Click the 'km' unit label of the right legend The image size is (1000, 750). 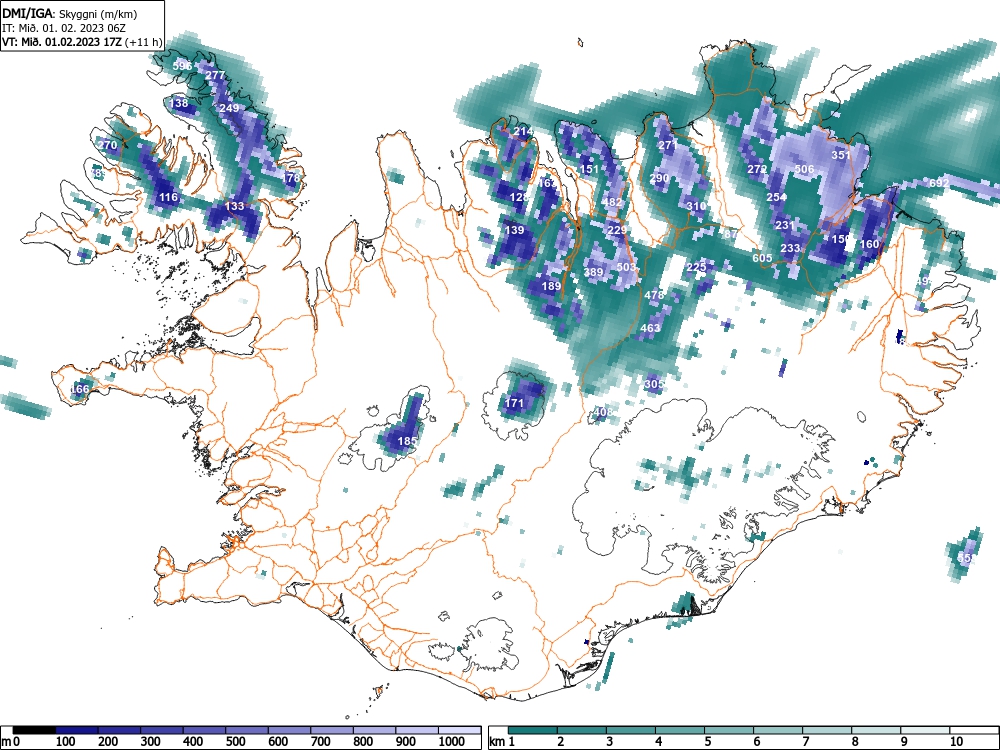coord(497,742)
